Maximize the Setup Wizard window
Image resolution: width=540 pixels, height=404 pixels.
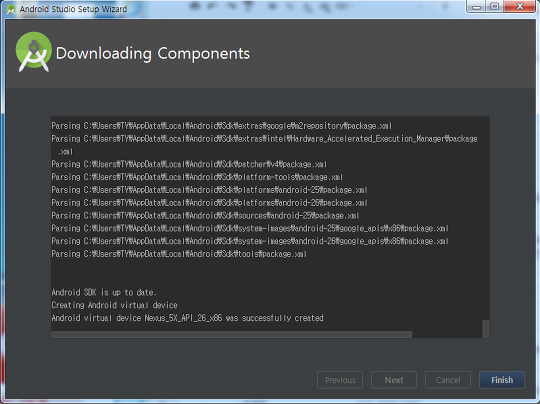tap(495, 6)
